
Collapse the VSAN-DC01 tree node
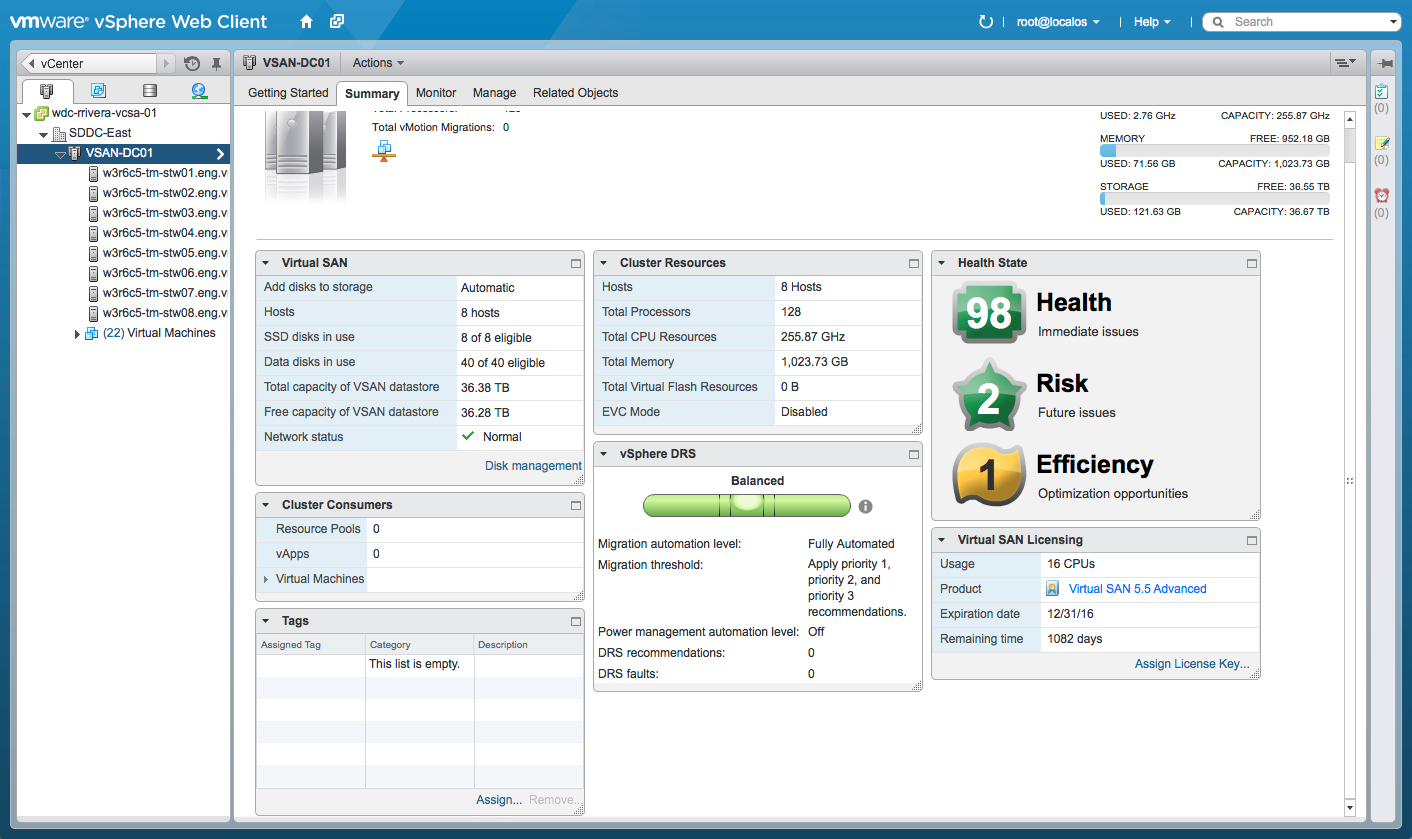coord(60,154)
